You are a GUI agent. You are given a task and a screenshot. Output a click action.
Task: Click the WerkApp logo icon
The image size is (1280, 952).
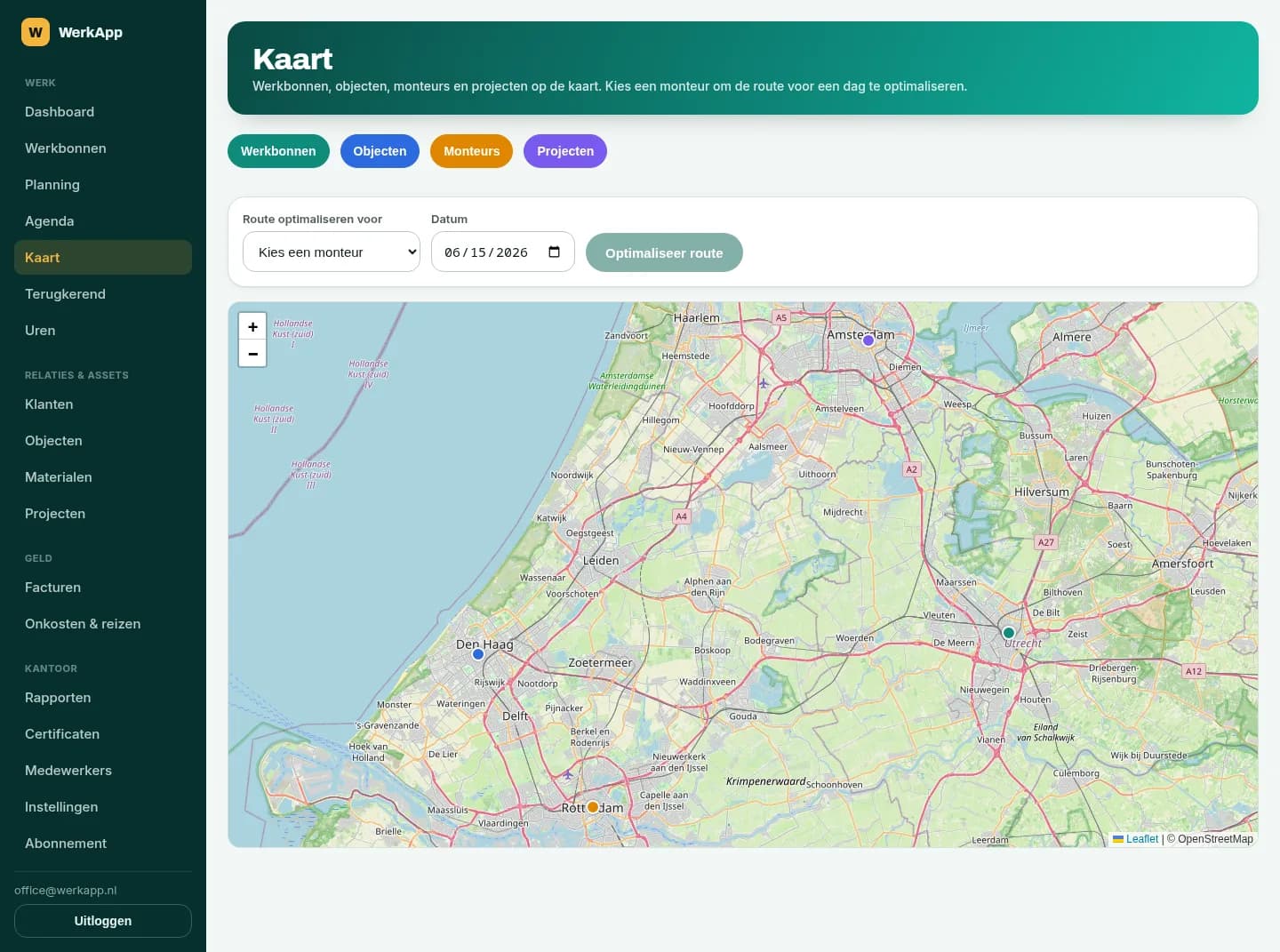(36, 32)
